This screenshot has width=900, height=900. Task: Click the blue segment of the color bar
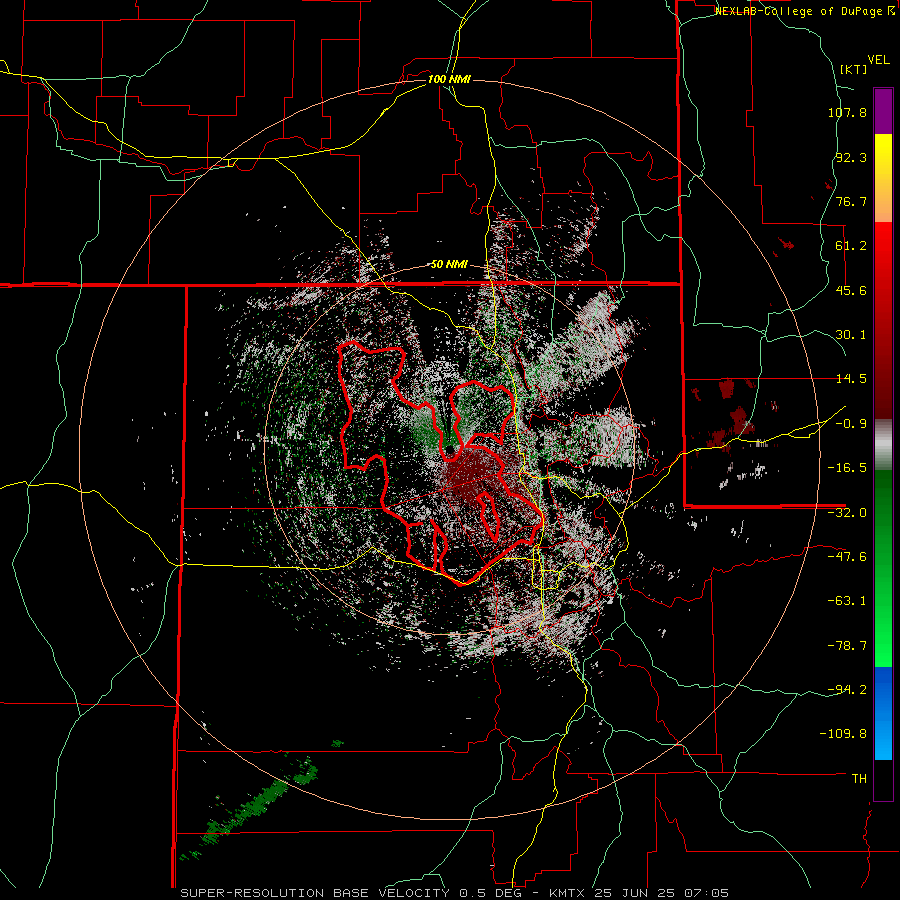[x=883, y=713]
